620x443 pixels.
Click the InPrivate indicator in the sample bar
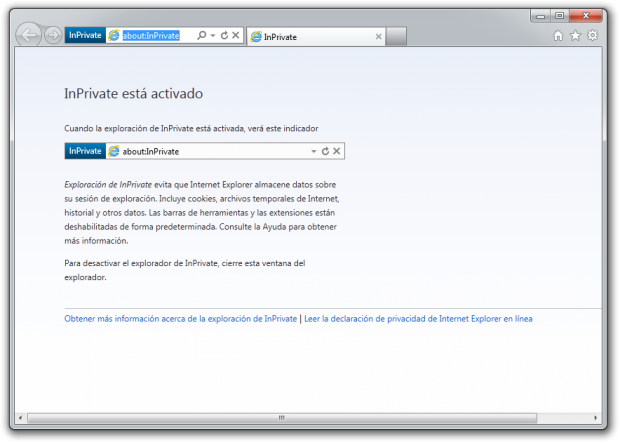click(x=85, y=151)
